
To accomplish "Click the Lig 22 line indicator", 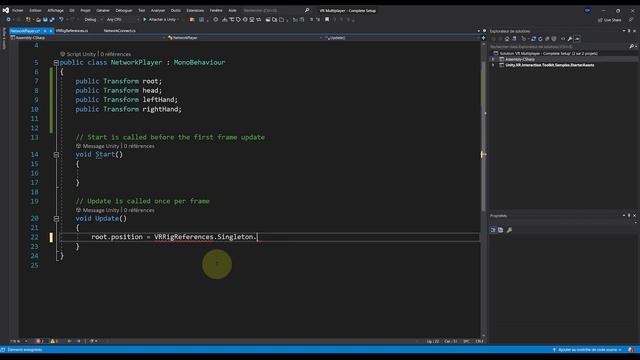I will point(433,341).
